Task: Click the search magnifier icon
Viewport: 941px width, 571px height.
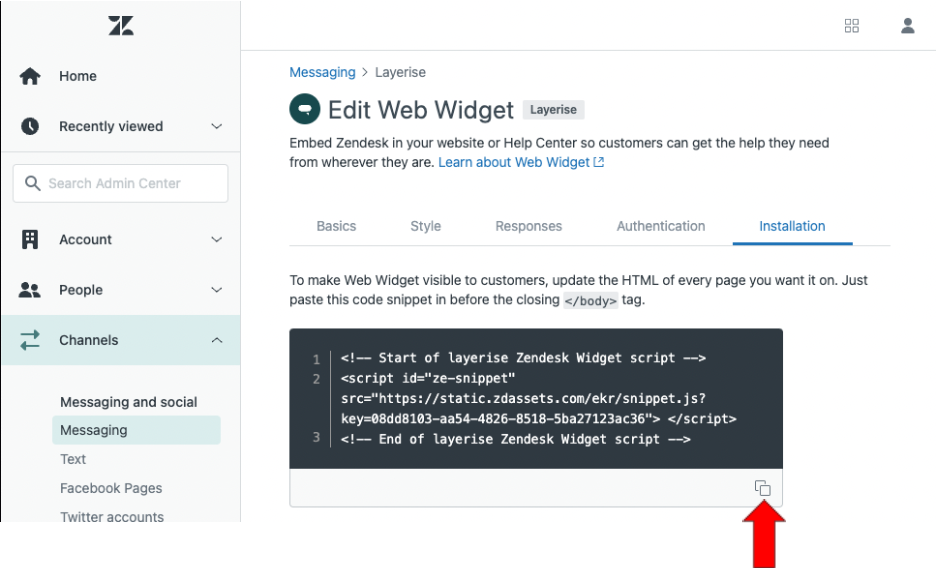Action: pyautogui.click(x=32, y=183)
